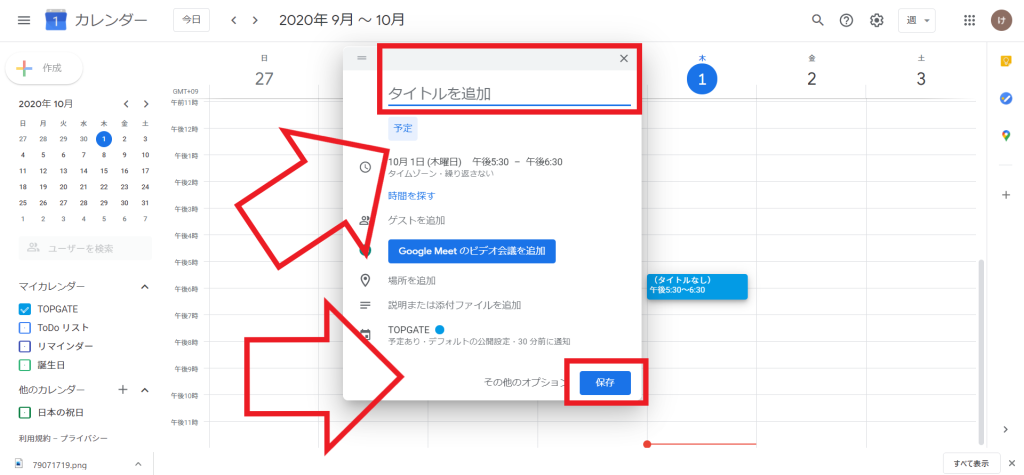This screenshot has height=475, width=1024.
Task: Click the TOPGATE calendar color dot
Action: pyautogui.click(x=439, y=329)
